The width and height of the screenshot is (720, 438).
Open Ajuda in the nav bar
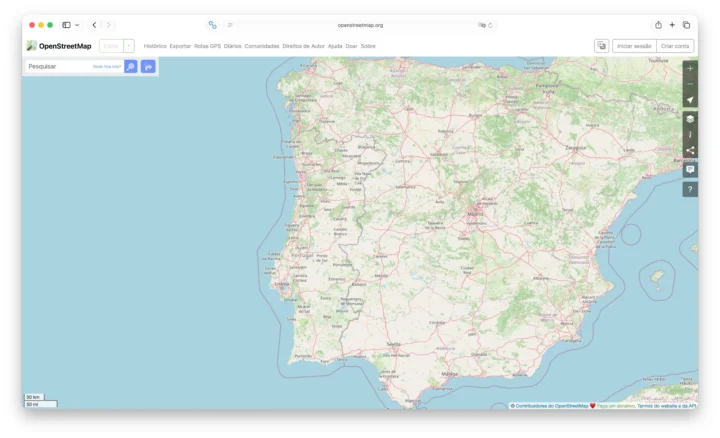click(x=335, y=46)
